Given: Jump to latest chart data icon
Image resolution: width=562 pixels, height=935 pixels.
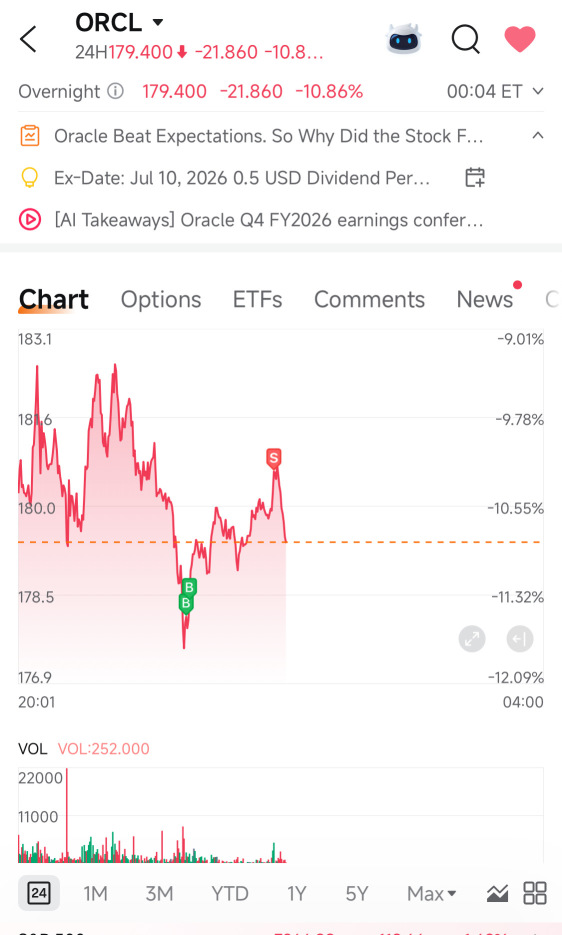Looking at the screenshot, I should coord(520,639).
